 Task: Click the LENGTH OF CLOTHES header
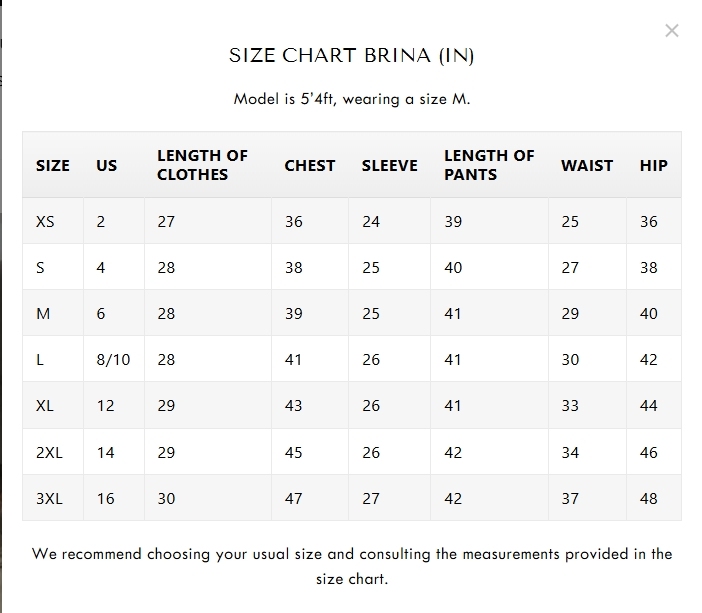[x=202, y=165]
